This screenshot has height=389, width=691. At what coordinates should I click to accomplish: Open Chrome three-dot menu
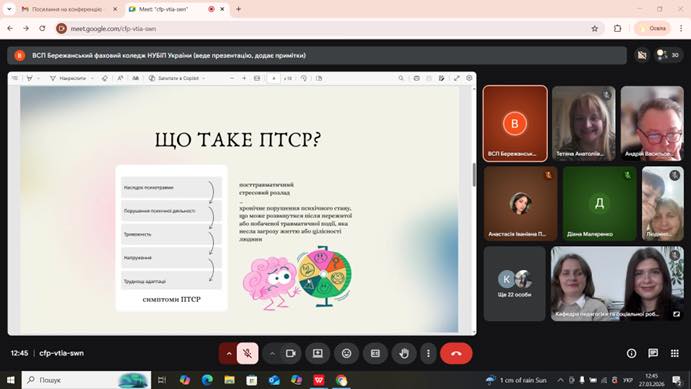click(x=681, y=28)
